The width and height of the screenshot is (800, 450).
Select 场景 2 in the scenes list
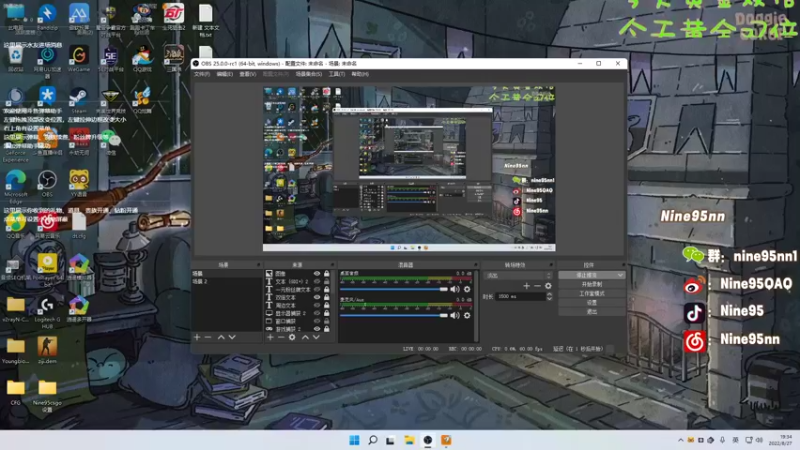tap(227, 282)
